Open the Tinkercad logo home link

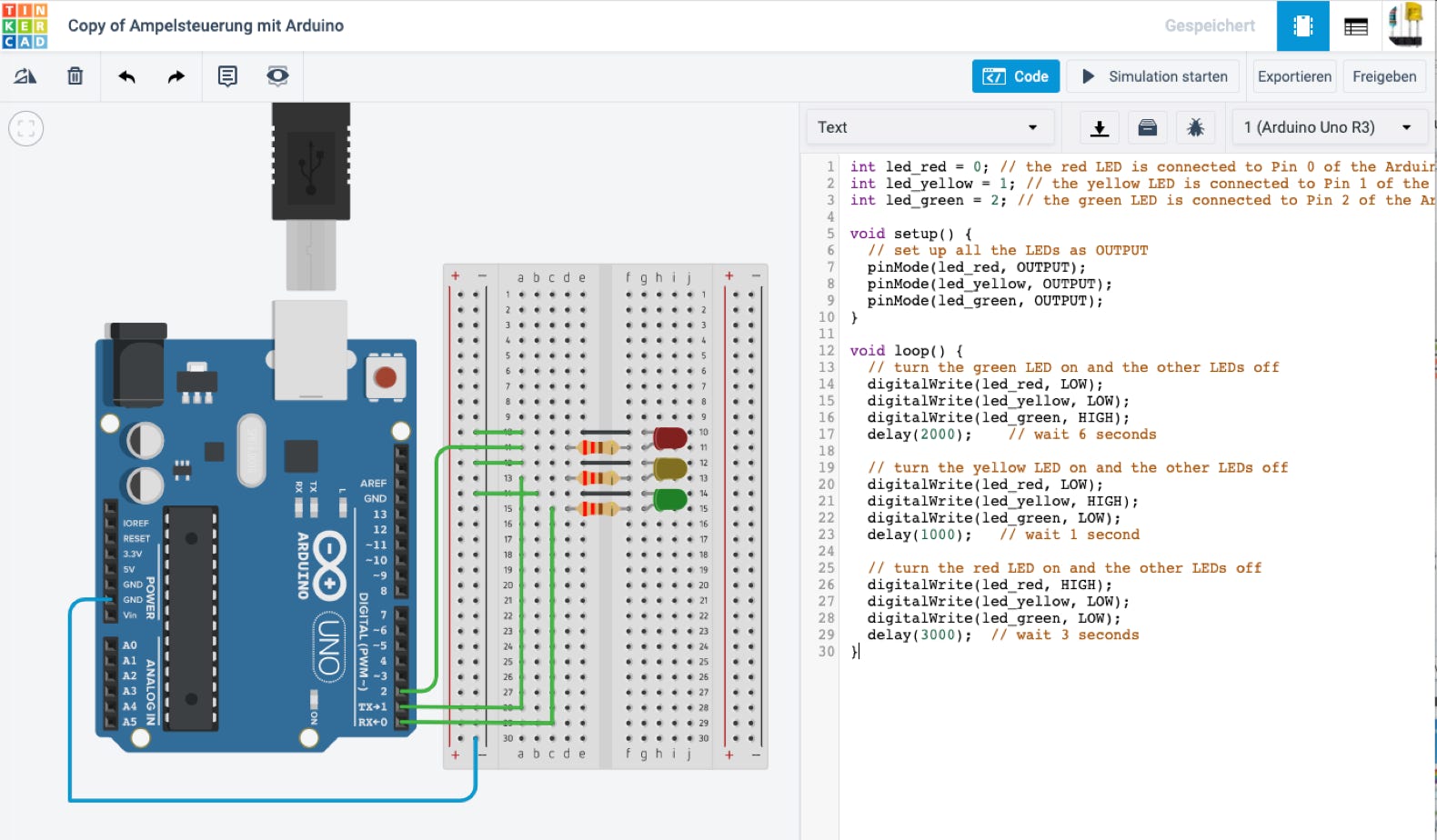25,25
